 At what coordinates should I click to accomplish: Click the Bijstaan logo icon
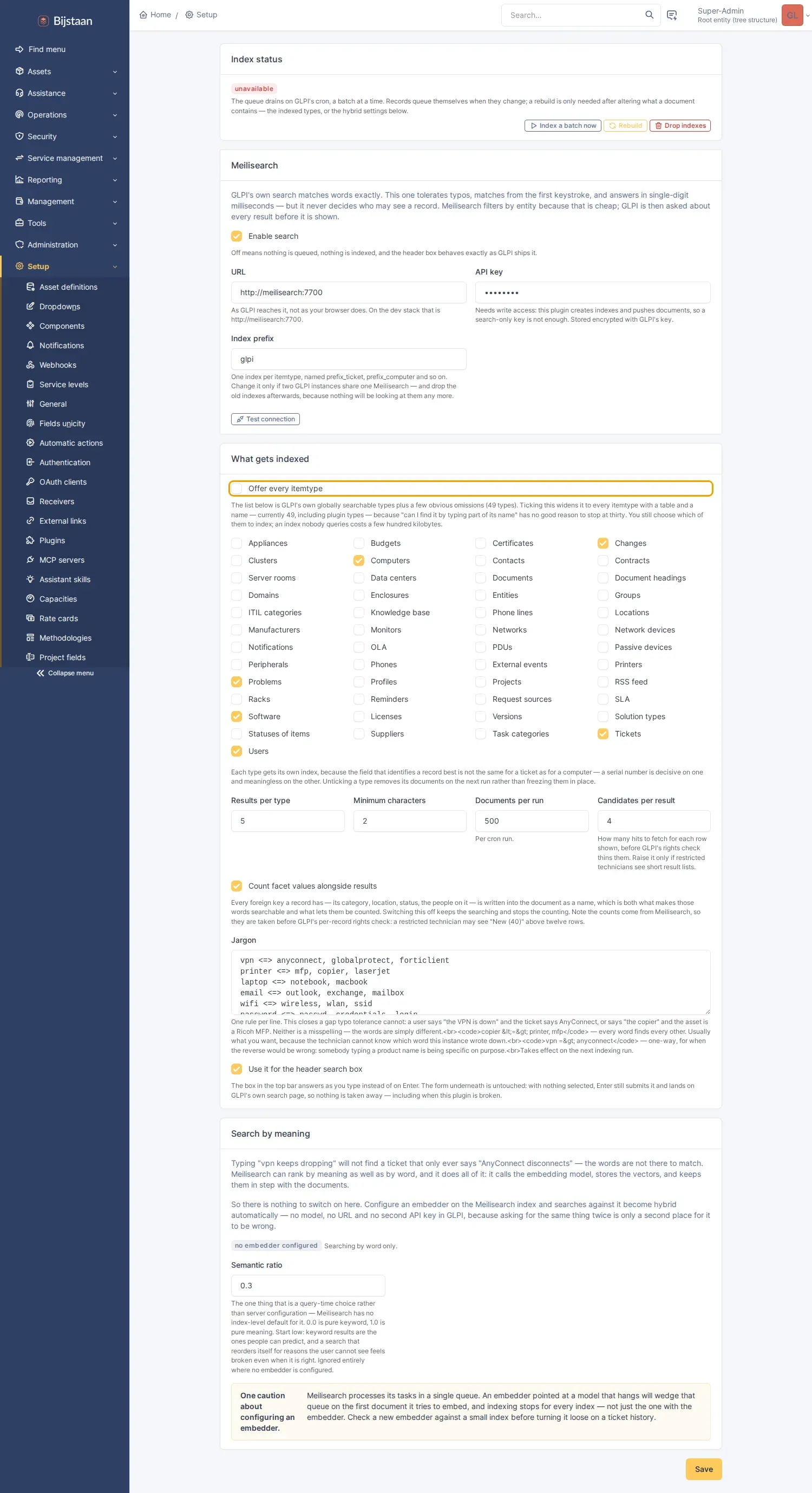pos(43,21)
